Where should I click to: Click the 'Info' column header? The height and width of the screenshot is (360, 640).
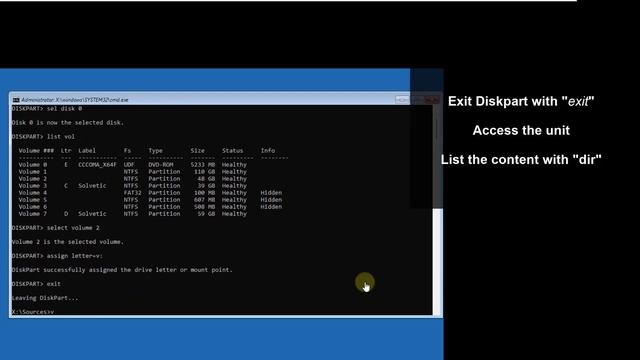pyautogui.click(x=268, y=151)
